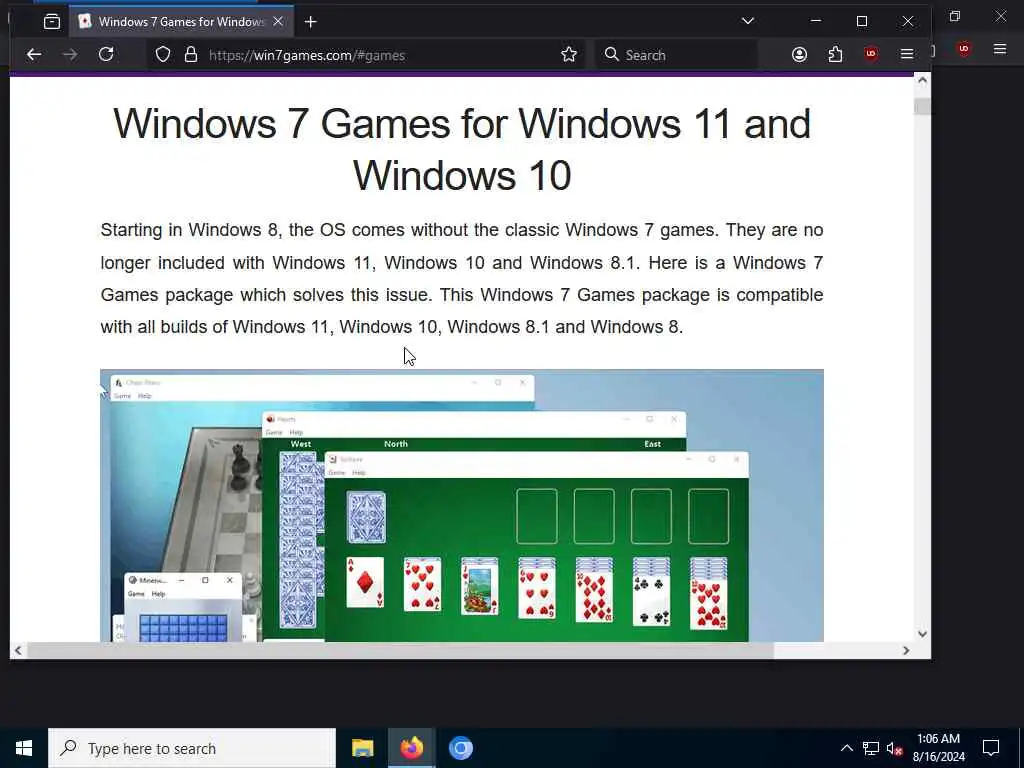1024x768 pixels.
Task: Open background window's hamburger menu
Action: tap(1000, 49)
